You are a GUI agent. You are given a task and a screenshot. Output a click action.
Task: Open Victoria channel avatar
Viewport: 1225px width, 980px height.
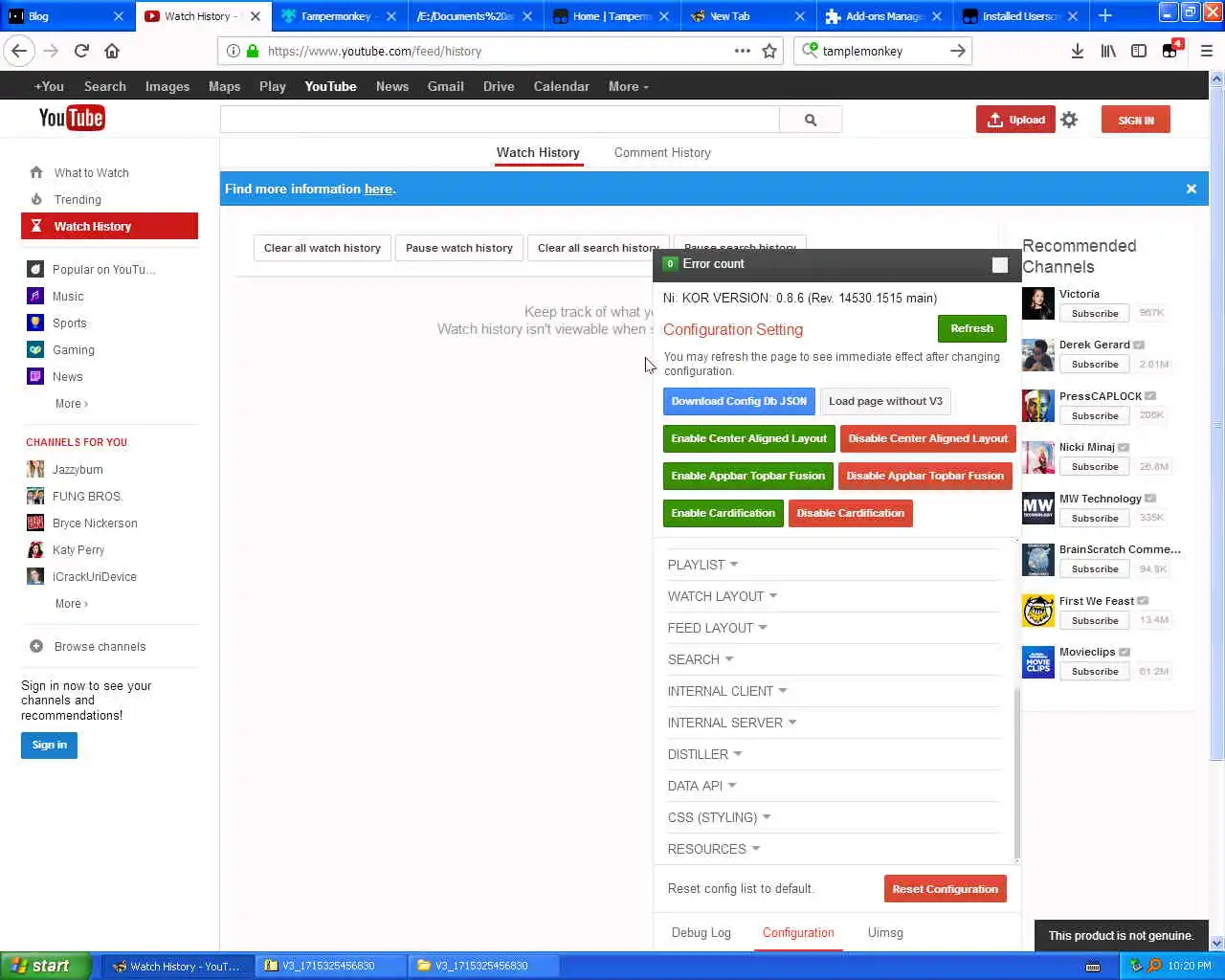coord(1038,303)
